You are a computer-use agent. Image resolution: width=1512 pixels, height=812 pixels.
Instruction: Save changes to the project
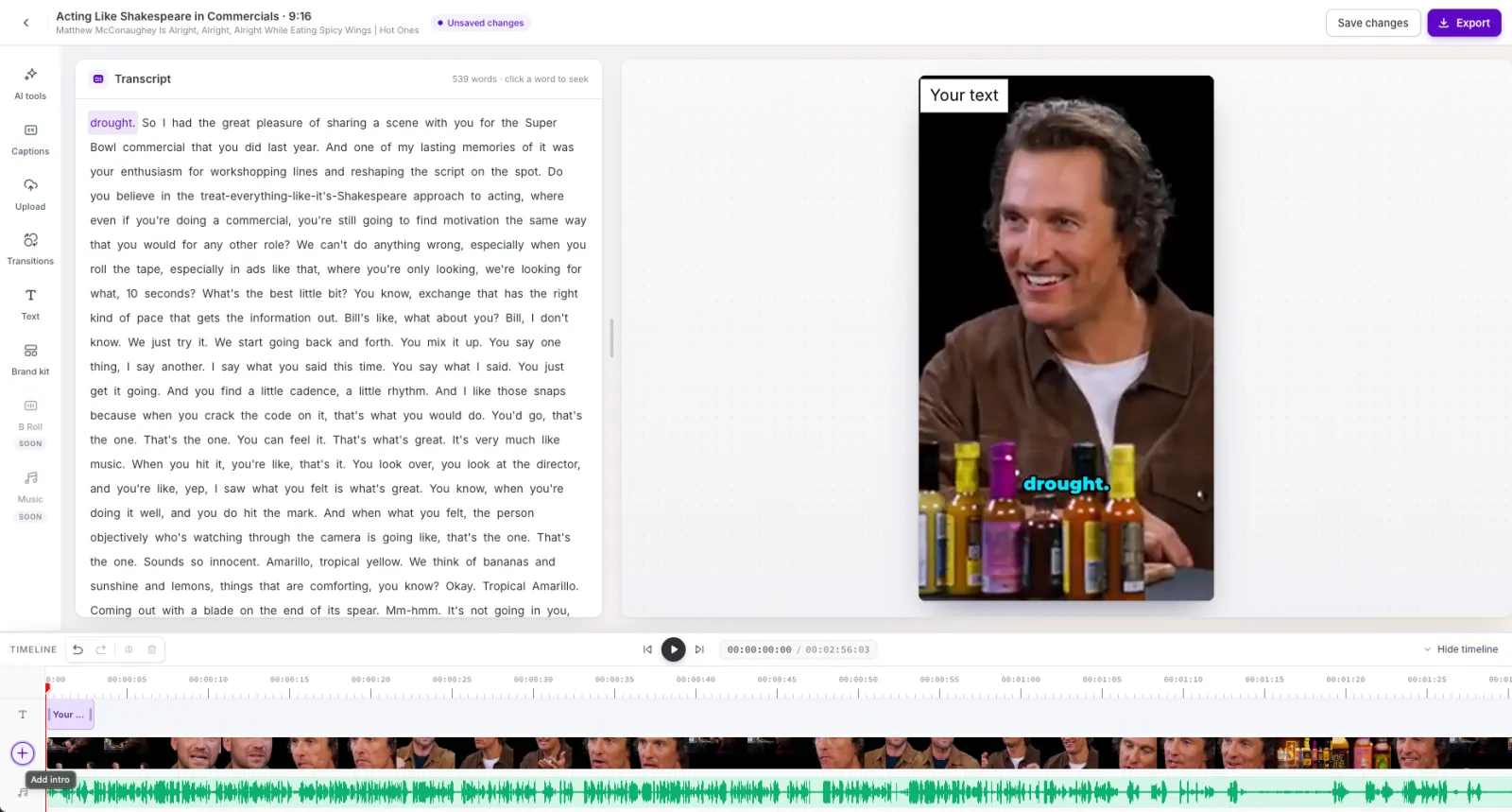pos(1373,23)
